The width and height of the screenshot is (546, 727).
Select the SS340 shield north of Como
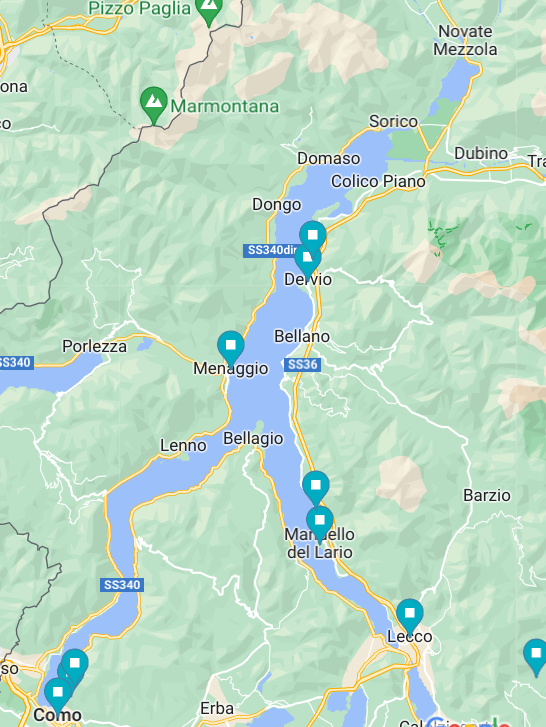tap(122, 585)
